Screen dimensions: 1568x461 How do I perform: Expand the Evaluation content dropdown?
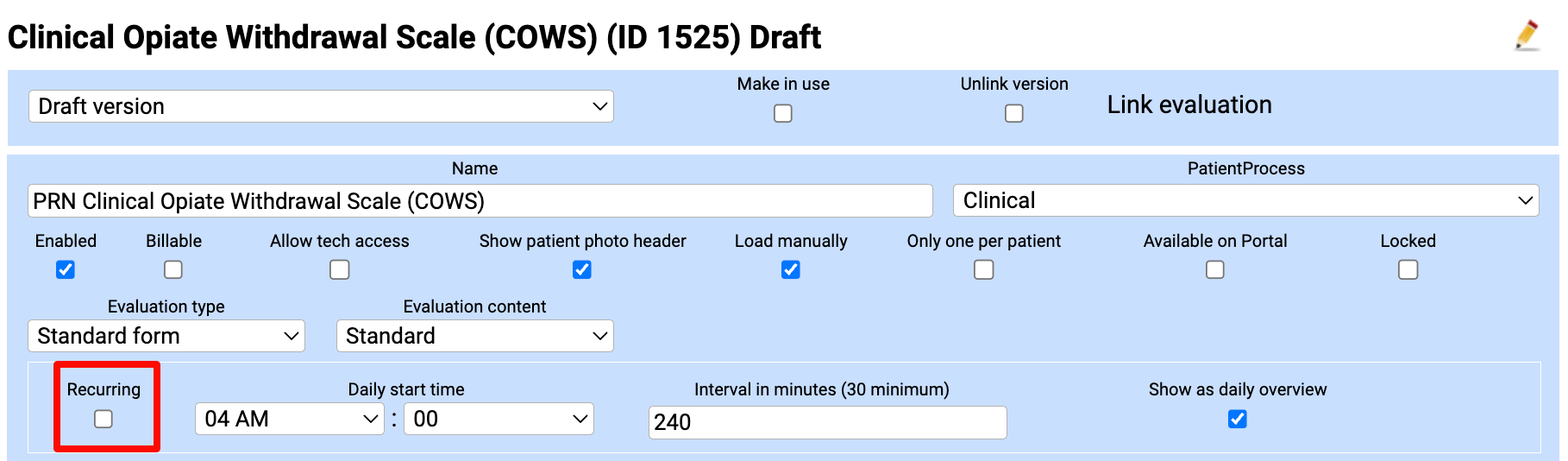(x=474, y=336)
